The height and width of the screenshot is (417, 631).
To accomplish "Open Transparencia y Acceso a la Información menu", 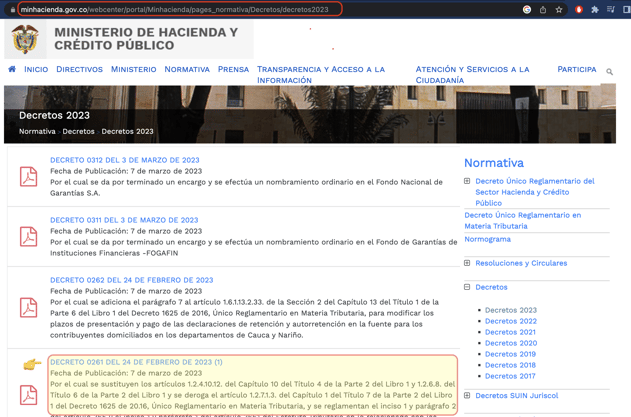I will (x=321, y=74).
